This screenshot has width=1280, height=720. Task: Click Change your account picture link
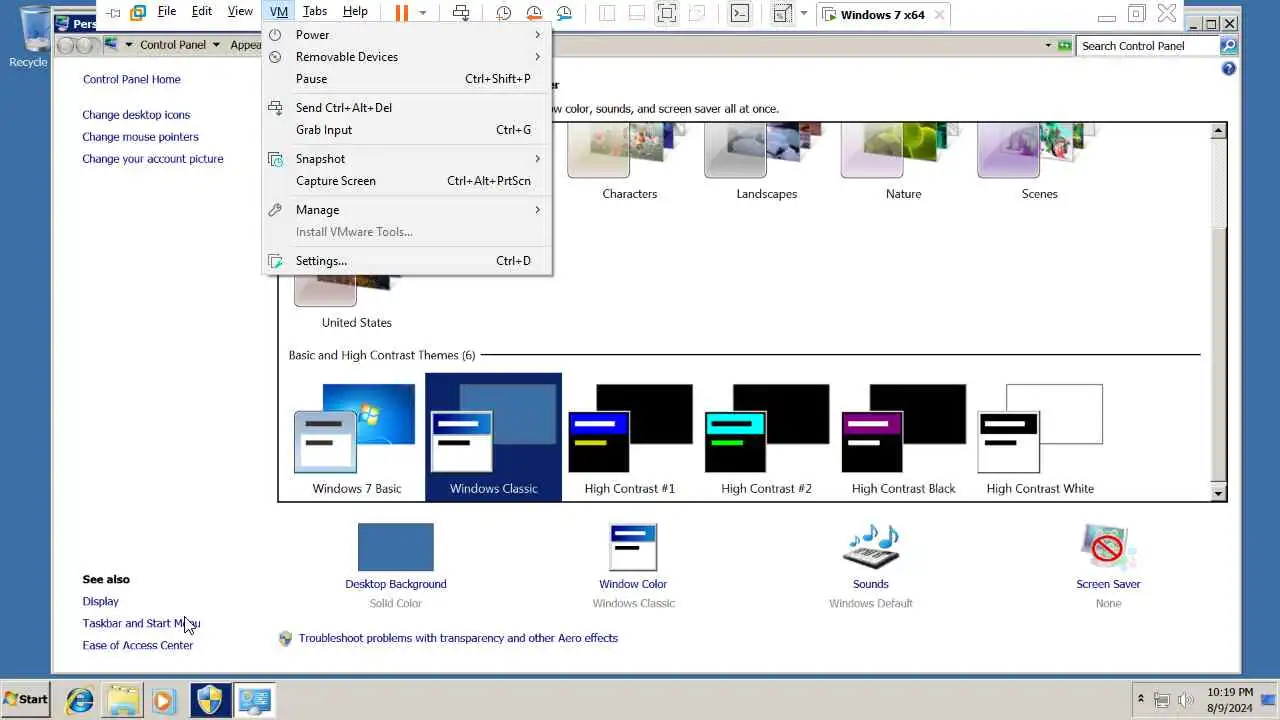(153, 159)
